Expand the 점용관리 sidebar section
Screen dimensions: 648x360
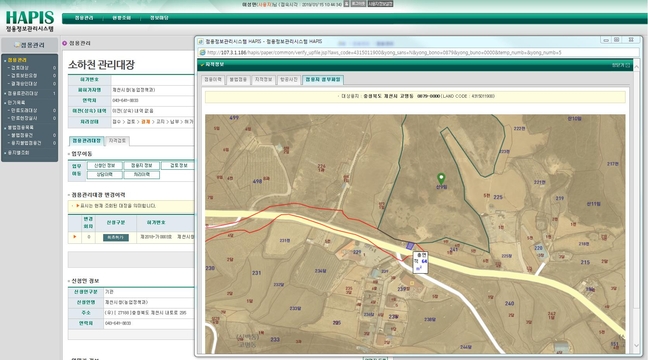(17, 60)
